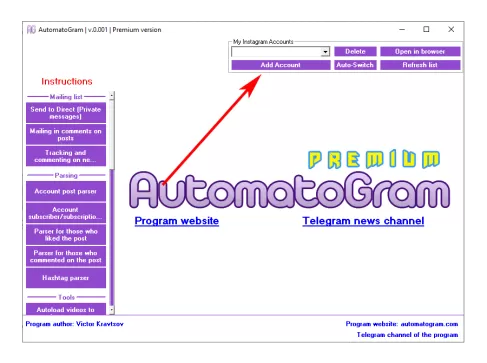
Task: Open the red Instructions heading
Action: pos(67,81)
